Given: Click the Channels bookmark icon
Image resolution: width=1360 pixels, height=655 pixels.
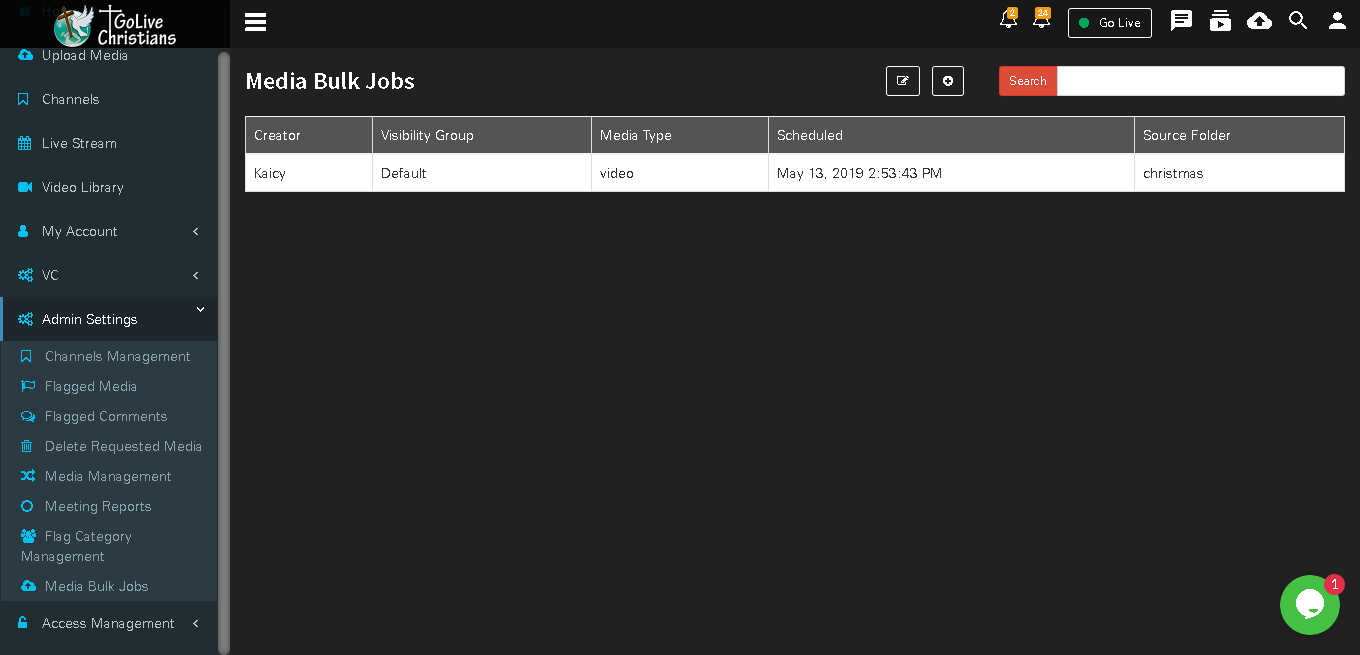Looking at the screenshot, I should pyautogui.click(x=23, y=99).
